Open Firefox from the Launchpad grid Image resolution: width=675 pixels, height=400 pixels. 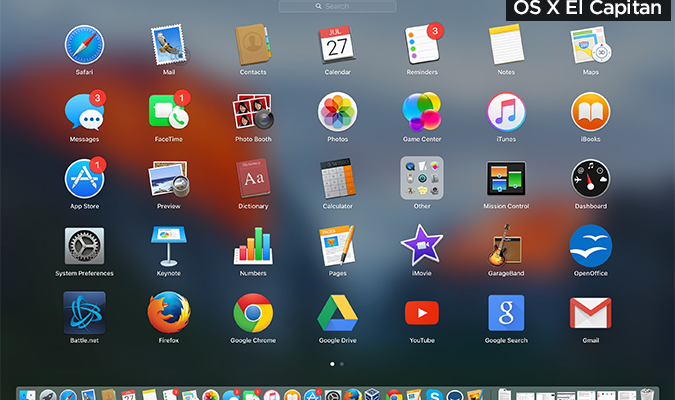[x=169, y=313]
